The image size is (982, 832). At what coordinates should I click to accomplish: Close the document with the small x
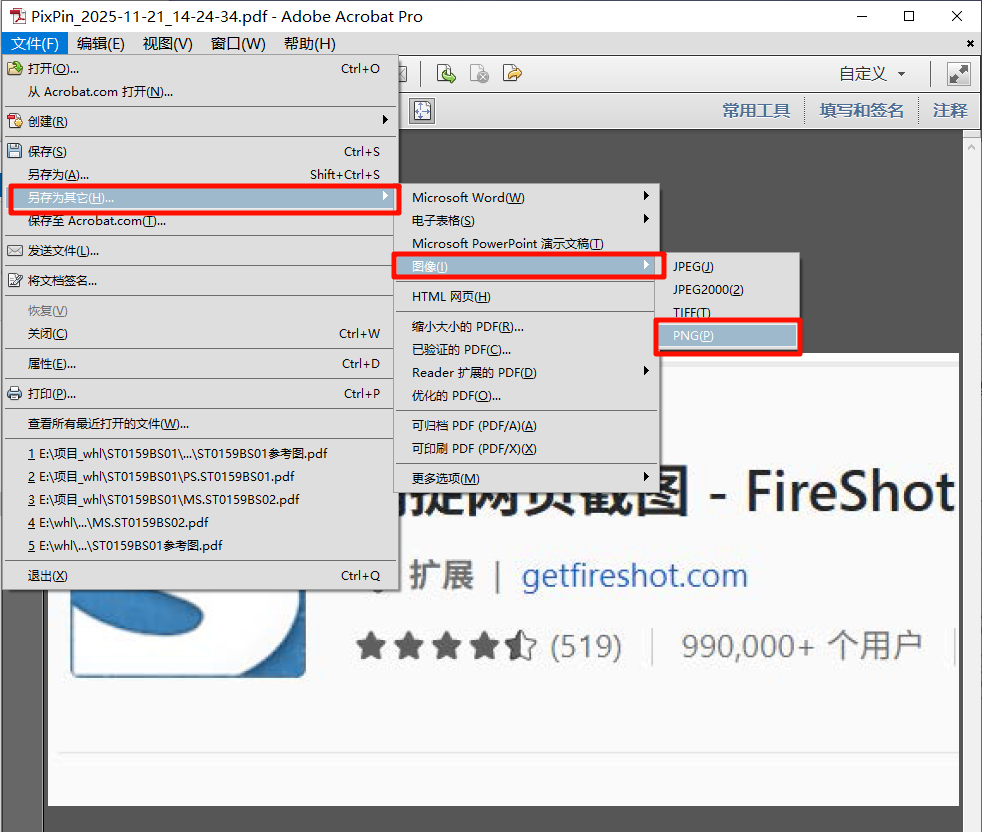(970, 43)
